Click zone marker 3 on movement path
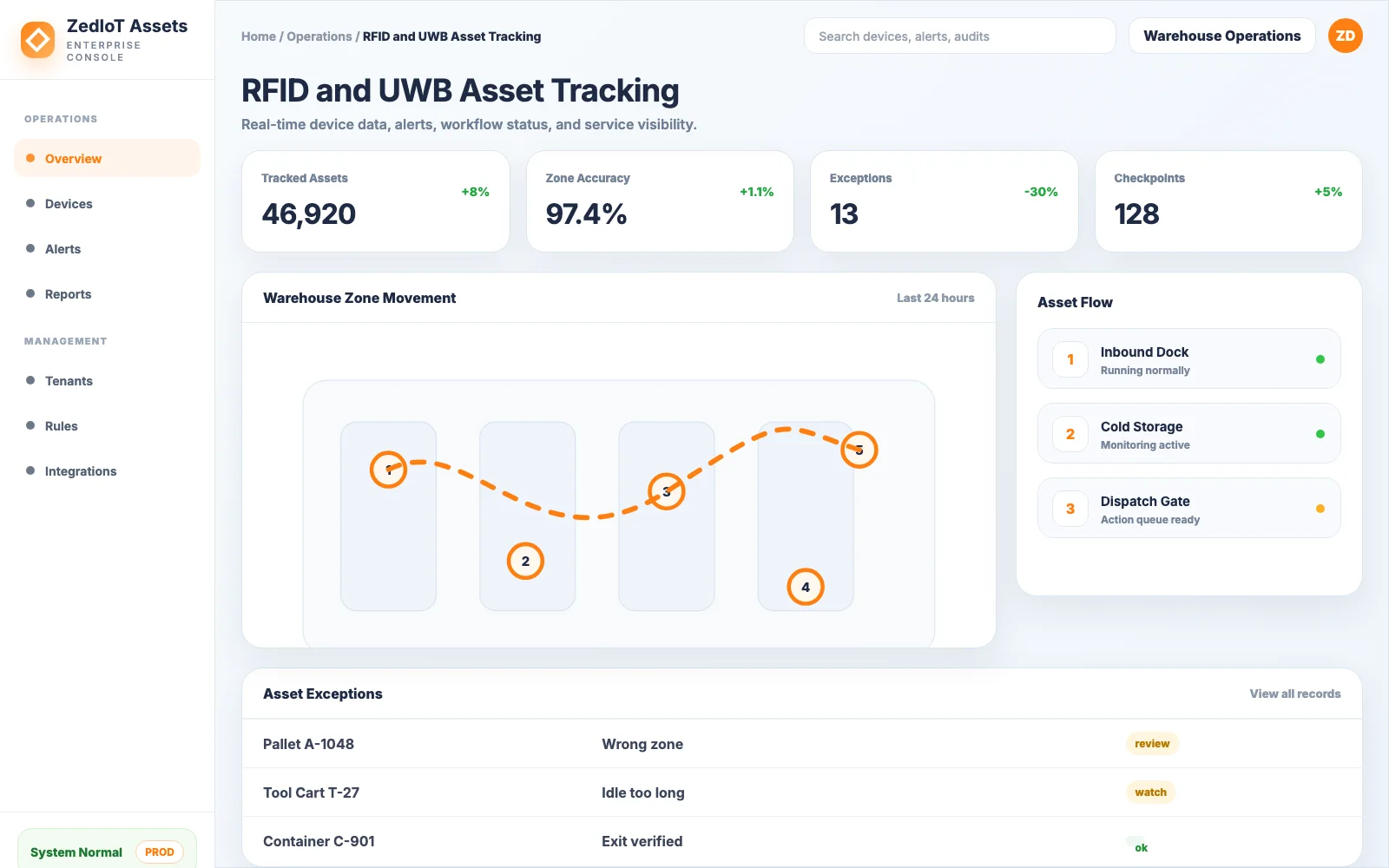1389x868 pixels. 666,491
